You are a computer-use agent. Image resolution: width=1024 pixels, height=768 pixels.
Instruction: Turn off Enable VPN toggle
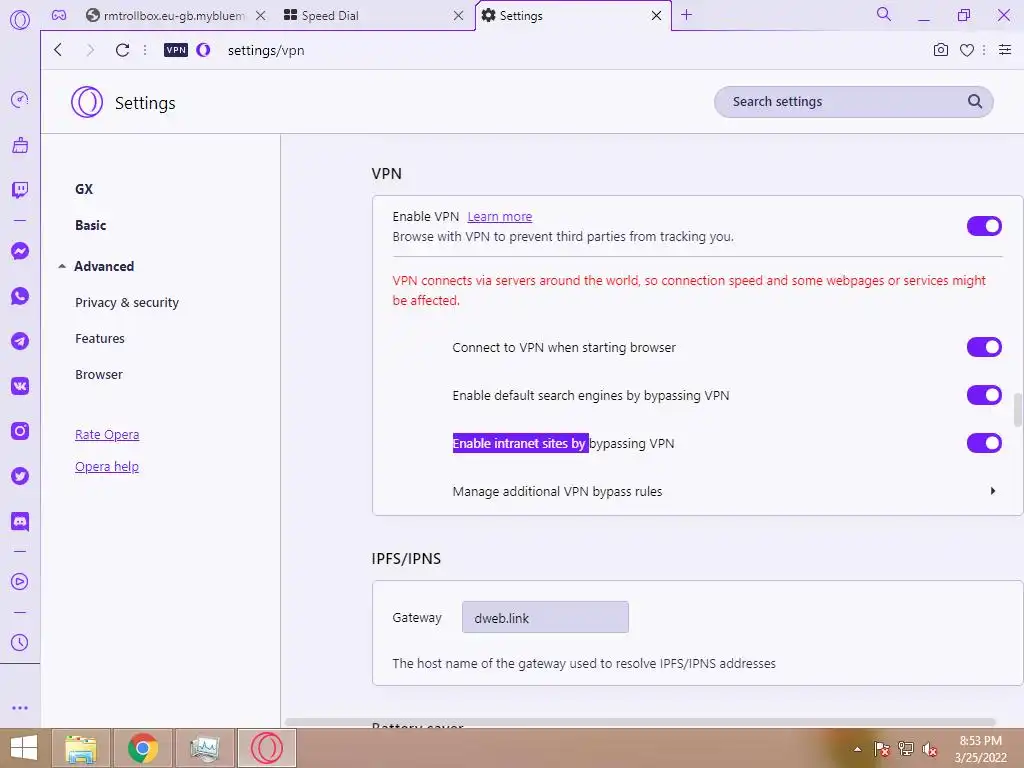(984, 226)
